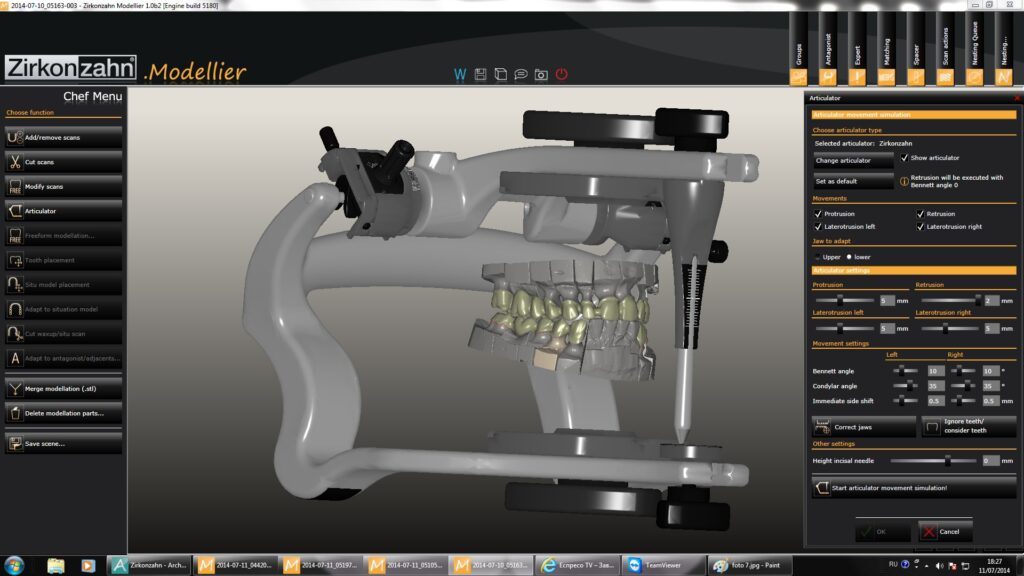Image resolution: width=1024 pixels, height=576 pixels.
Task: Click the Delete modellation parts trash icon
Action: tap(15, 413)
